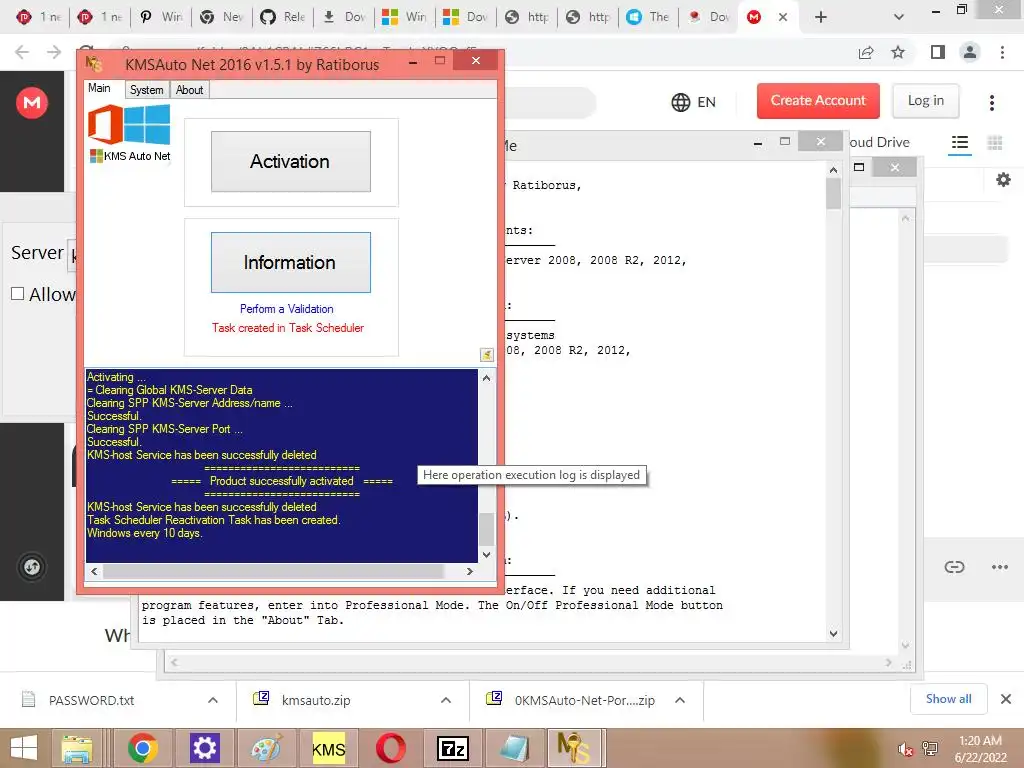Switch to the Pinterest Win tab
Viewport: 1024px width, 768px height.
tap(161, 17)
